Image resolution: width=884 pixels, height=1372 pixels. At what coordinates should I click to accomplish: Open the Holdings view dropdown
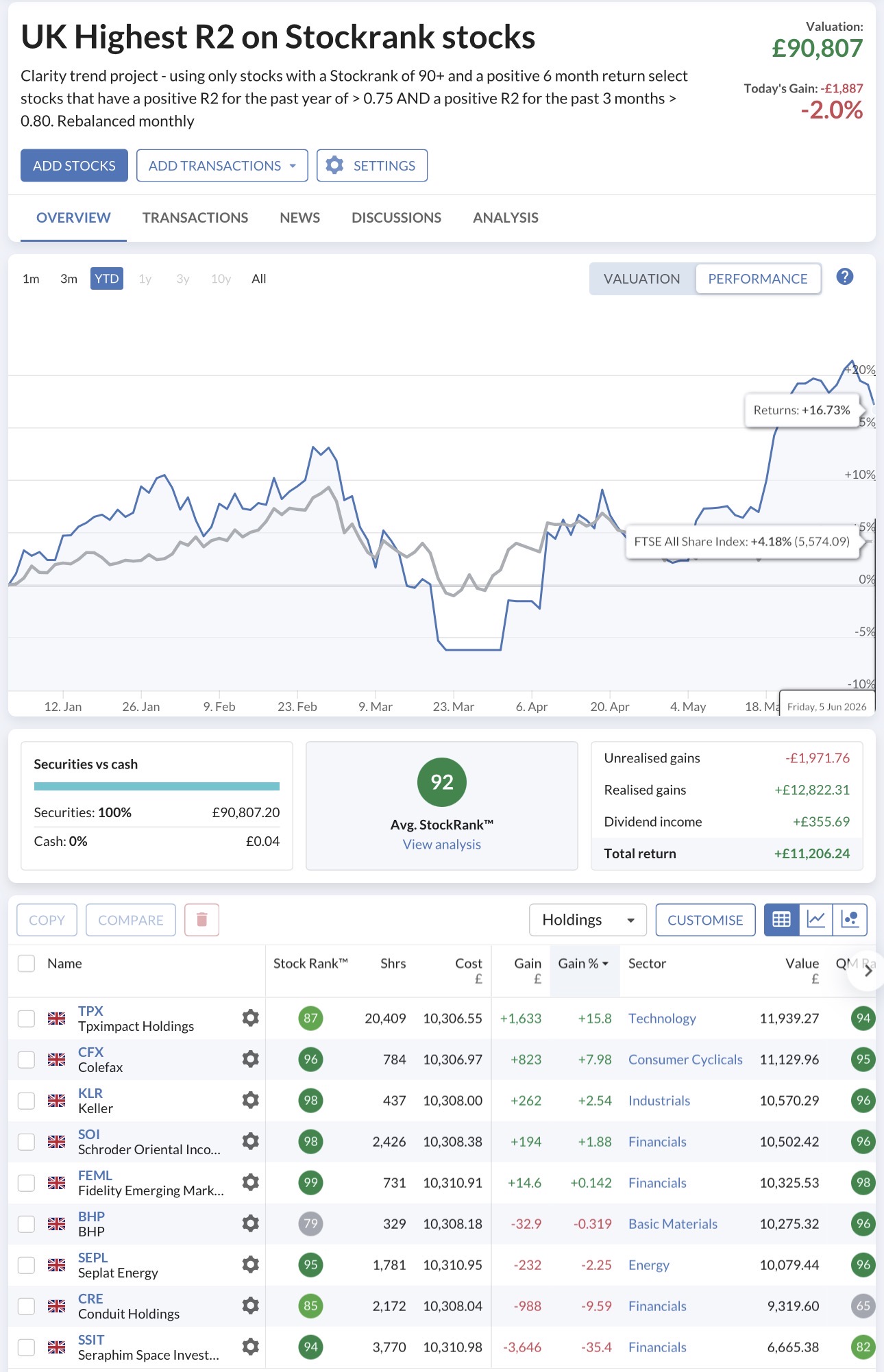point(588,920)
